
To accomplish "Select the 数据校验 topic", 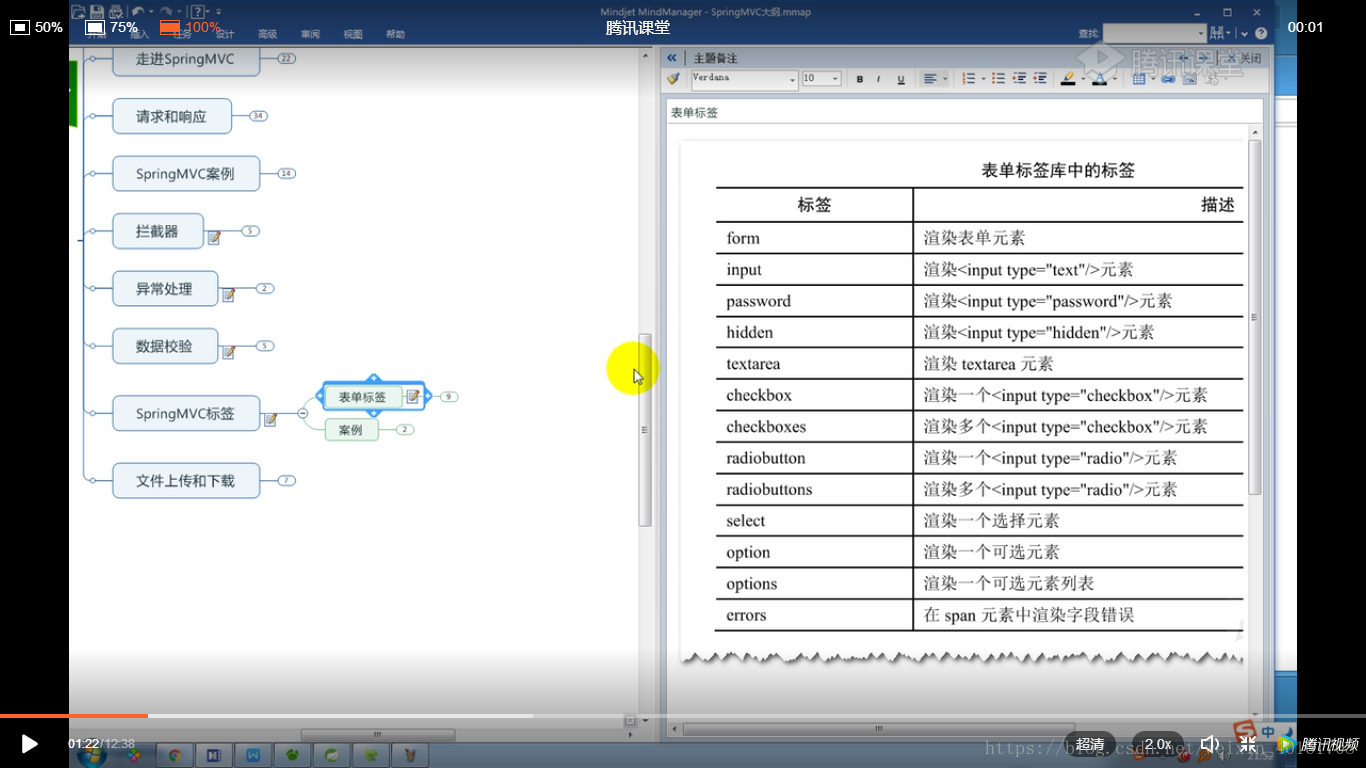I will tap(164, 346).
